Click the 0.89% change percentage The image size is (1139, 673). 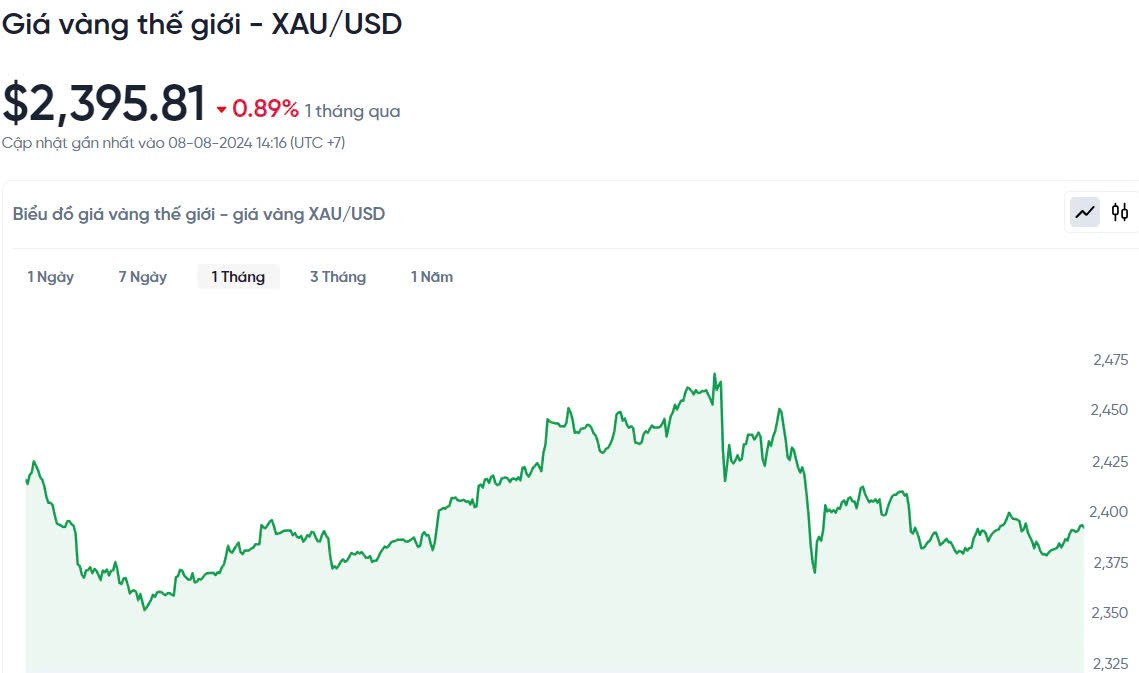coord(265,109)
